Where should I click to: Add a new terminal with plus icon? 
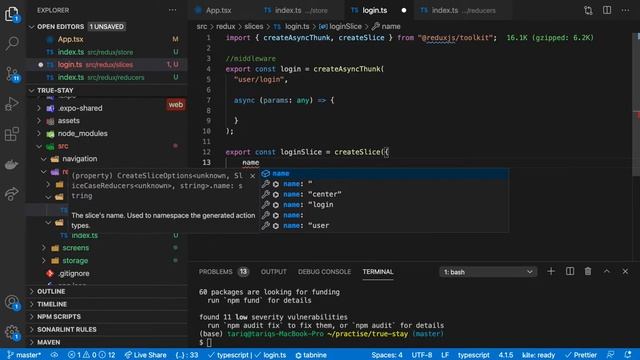[x=551, y=271]
